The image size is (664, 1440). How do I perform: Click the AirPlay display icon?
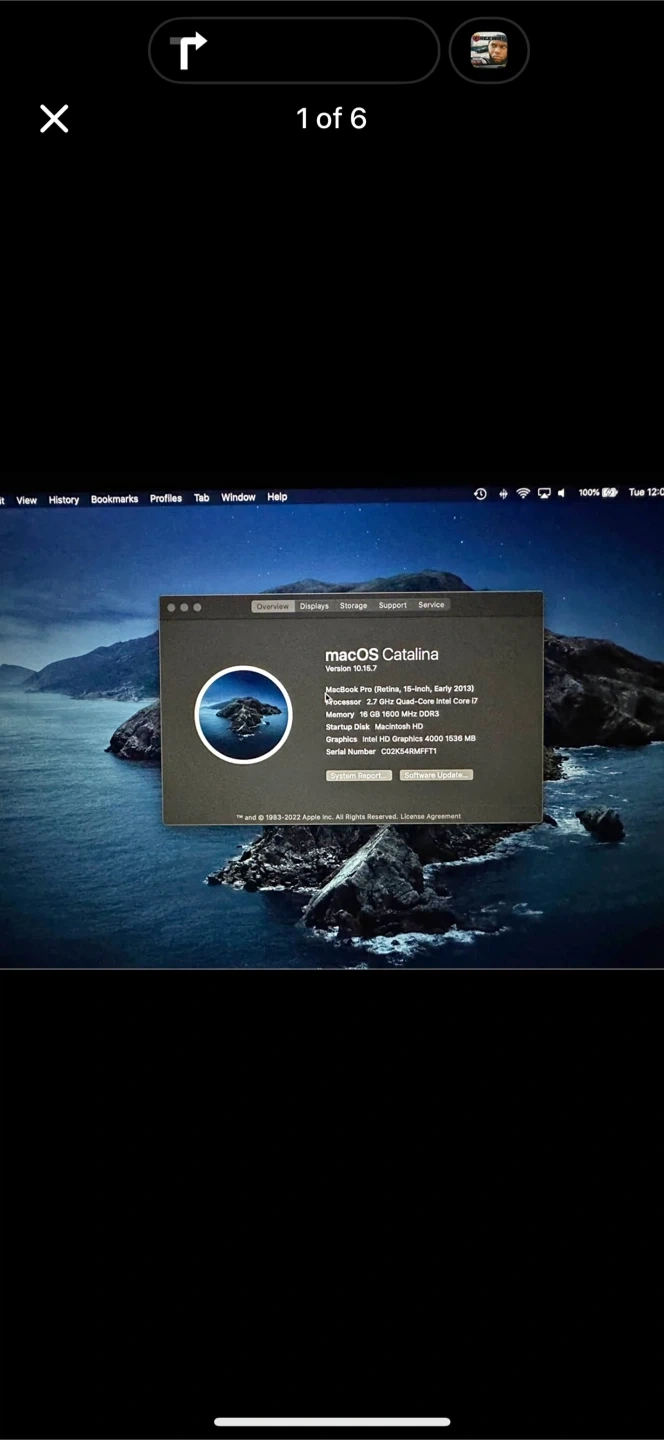[x=544, y=494]
